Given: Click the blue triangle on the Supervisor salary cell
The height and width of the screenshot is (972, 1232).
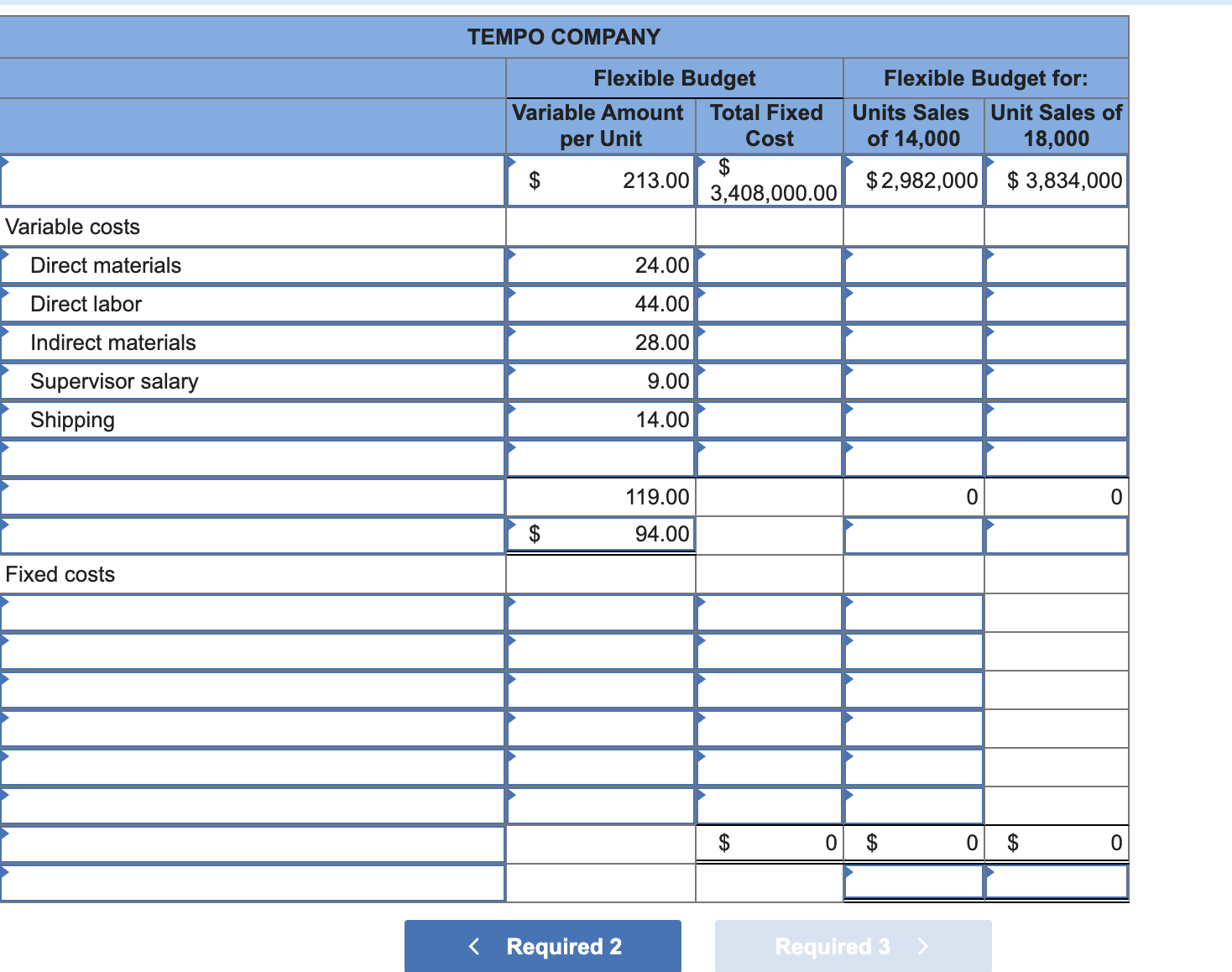Looking at the screenshot, I should coord(512,369).
